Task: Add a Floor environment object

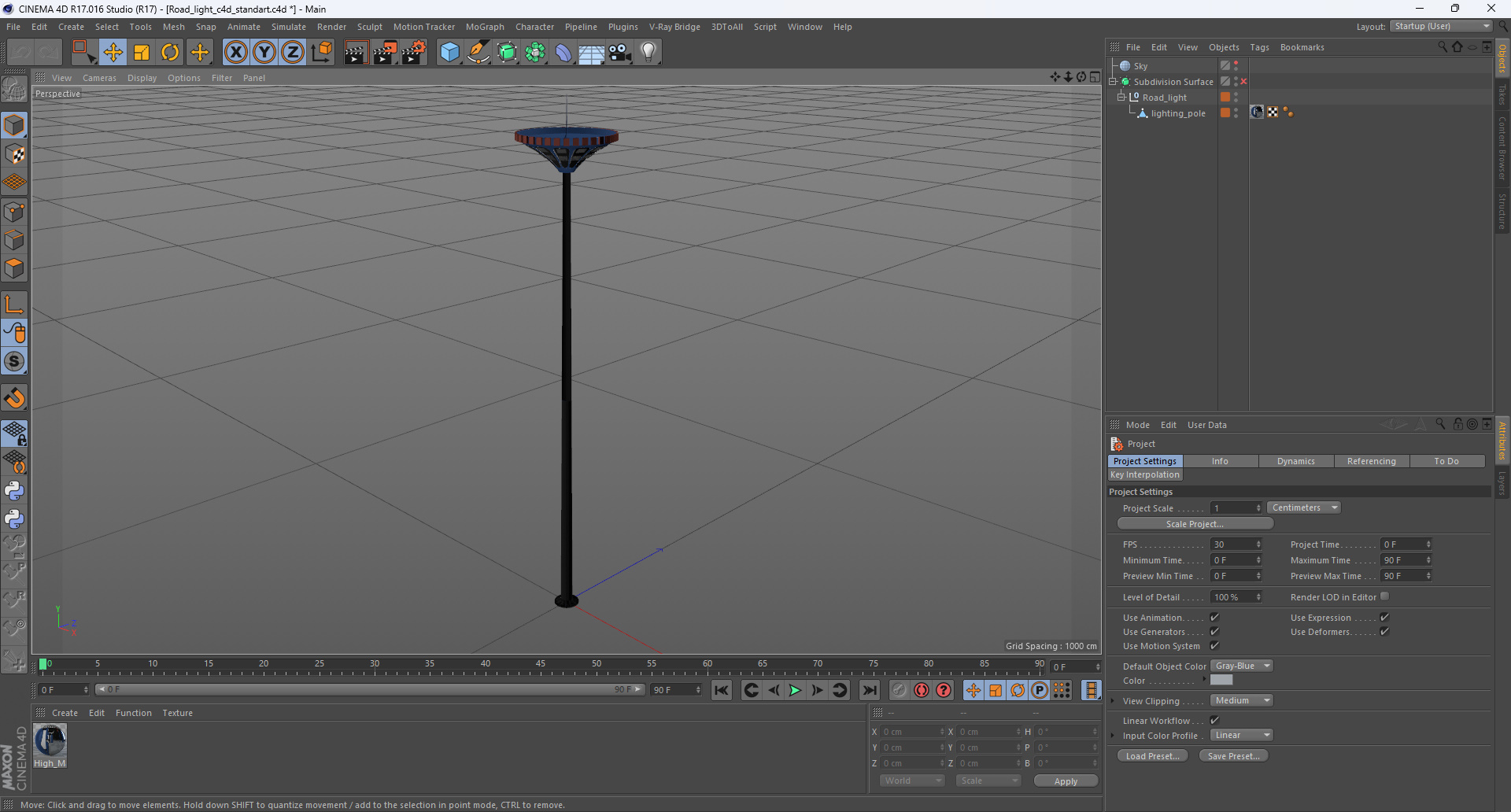Action: [592, 53]
